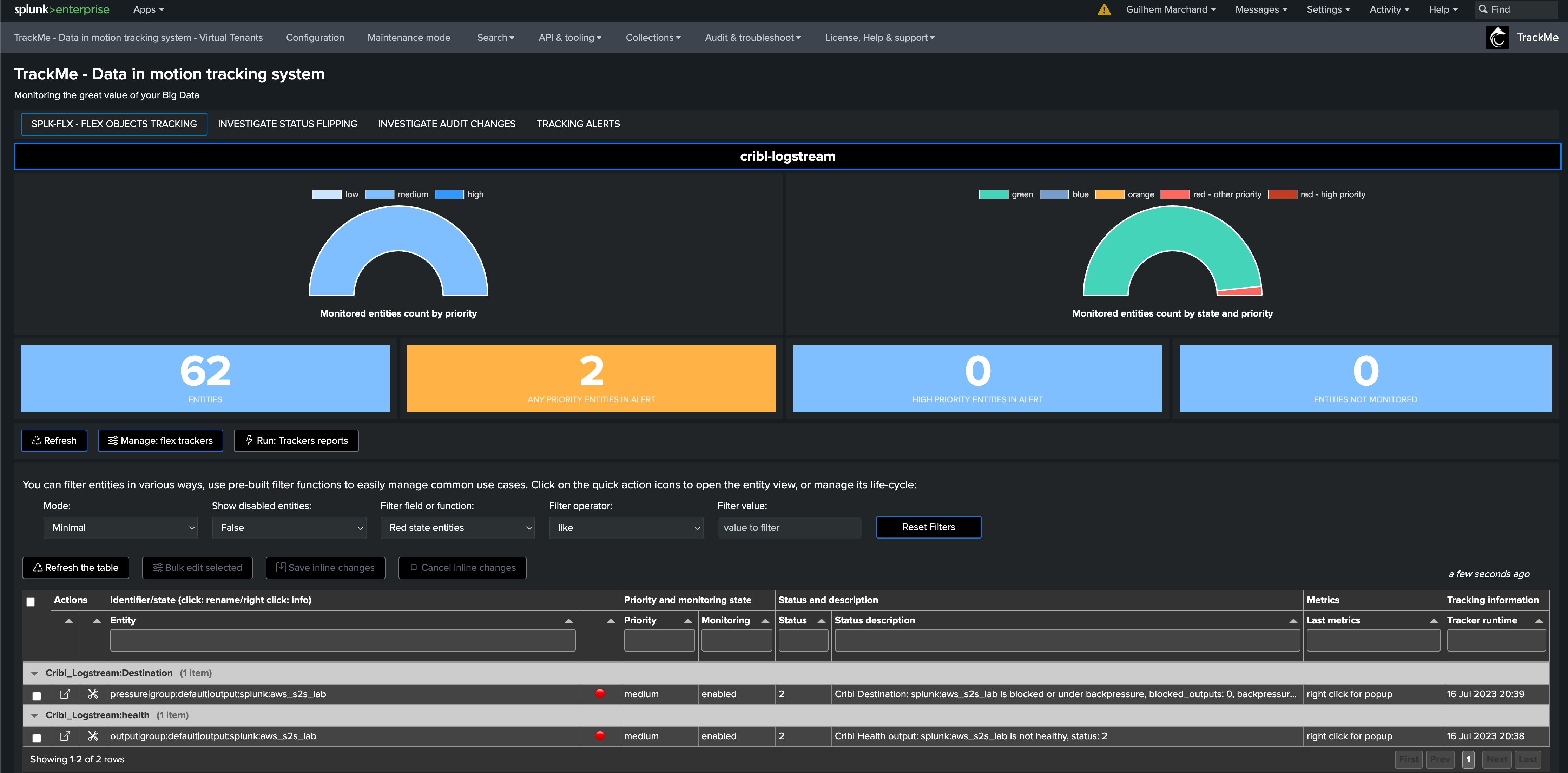
Task: Open entity view icon for pressure row
Action: tap(65, 693)
